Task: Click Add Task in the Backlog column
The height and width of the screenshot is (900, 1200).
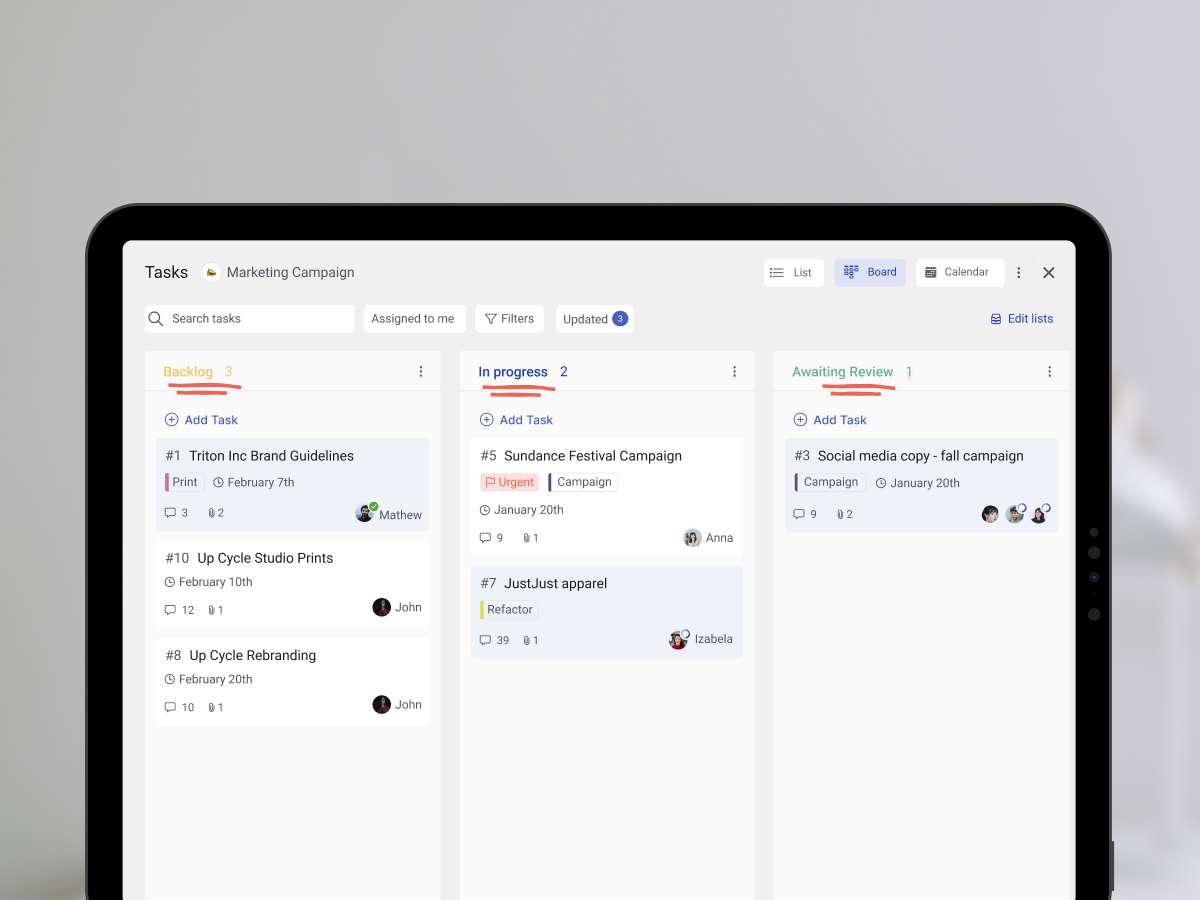Action: click(201, 420)
